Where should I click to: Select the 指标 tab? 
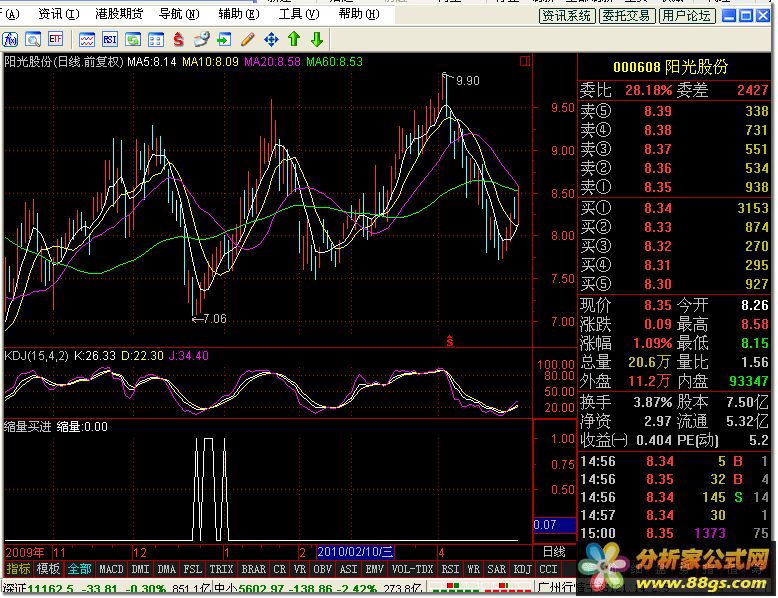[x=18, y=569]
